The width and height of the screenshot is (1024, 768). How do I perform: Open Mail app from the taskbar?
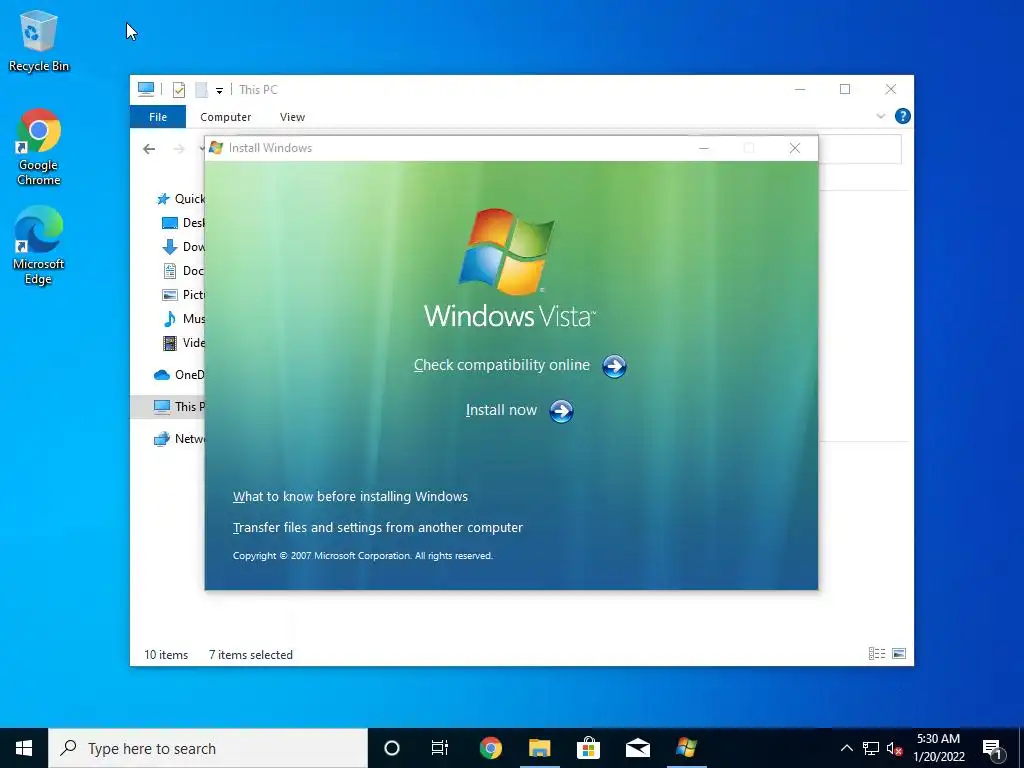637,748
